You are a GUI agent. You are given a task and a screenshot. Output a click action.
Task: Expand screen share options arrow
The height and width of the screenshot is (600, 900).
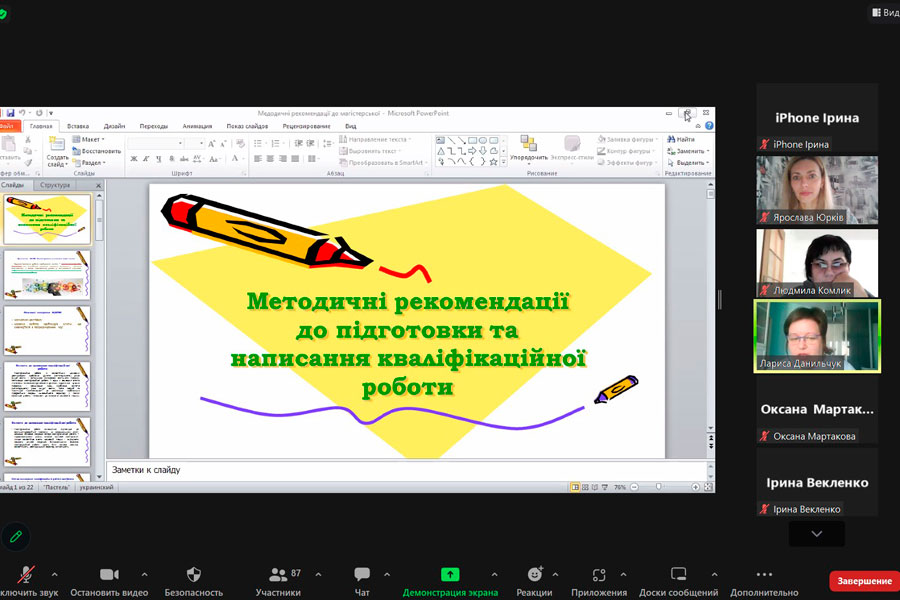click(494, 574)
